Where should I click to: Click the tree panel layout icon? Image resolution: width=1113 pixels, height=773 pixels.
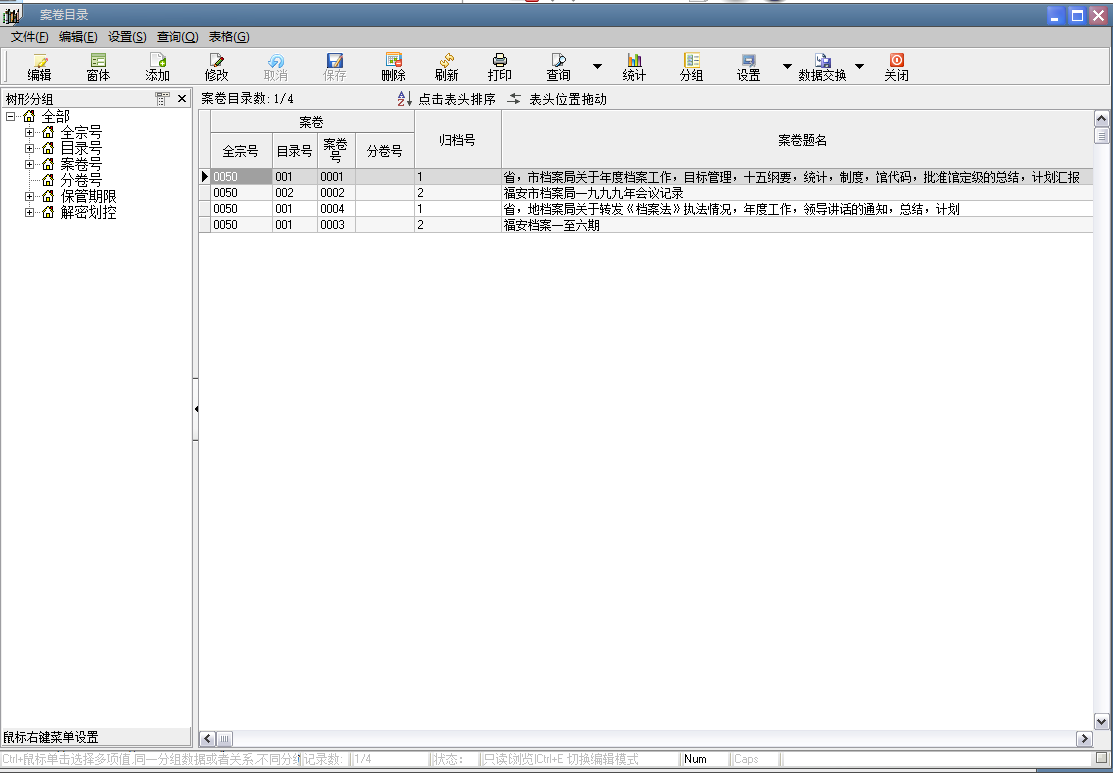(x=163, y=99)
